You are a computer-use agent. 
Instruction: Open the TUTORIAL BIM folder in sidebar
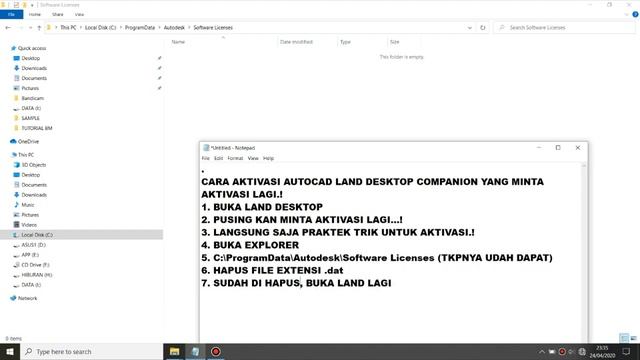37,128
